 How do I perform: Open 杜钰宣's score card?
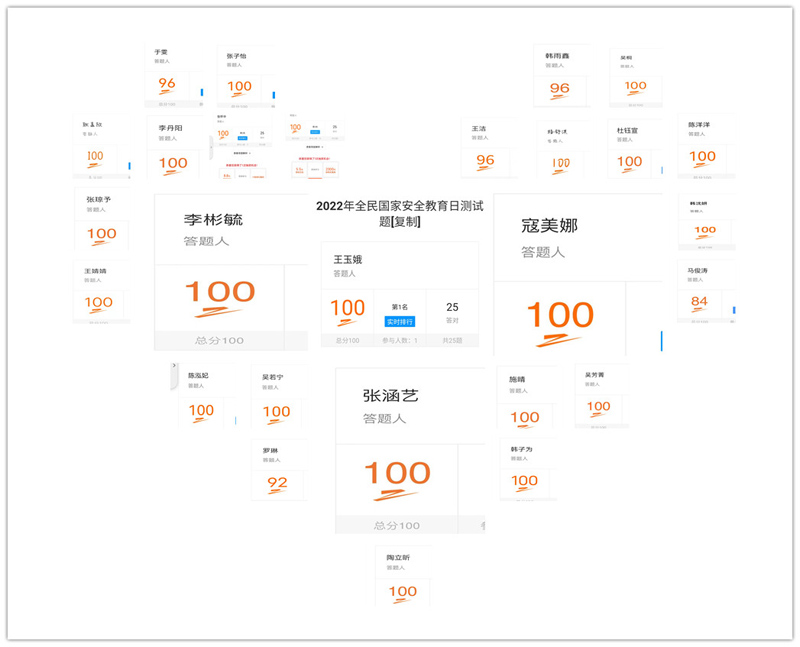[629, 150]
